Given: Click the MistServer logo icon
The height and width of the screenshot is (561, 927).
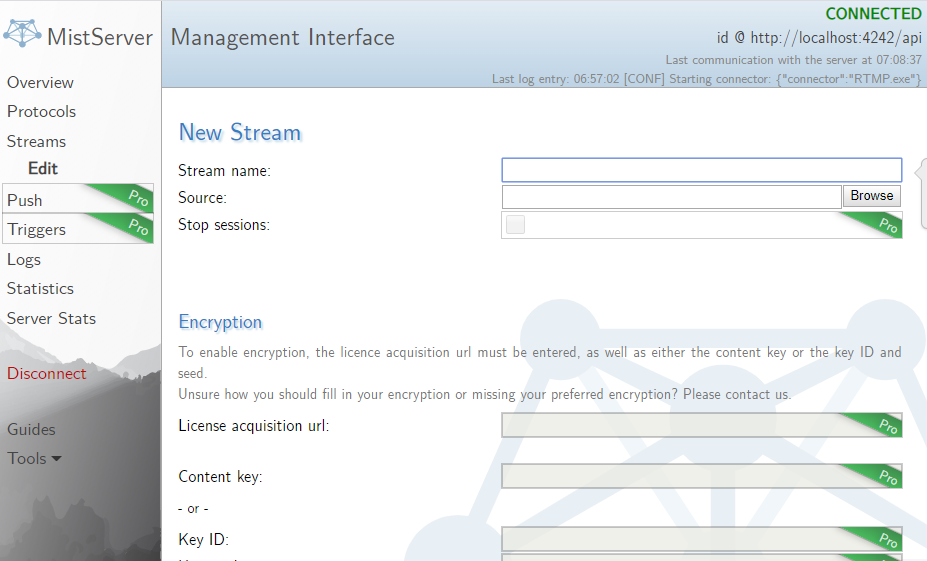Looking at the screenshot, I should point(22,33).
